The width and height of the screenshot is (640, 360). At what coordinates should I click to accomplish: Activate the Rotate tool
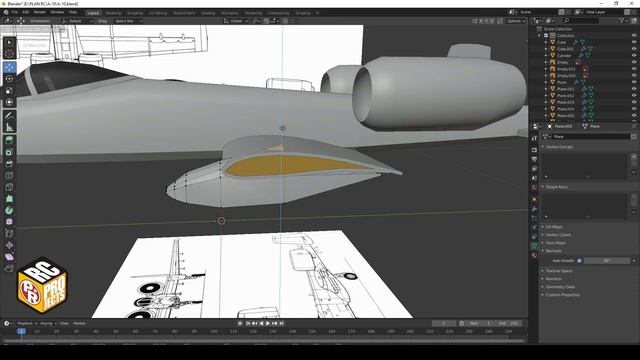coord(10,79)
